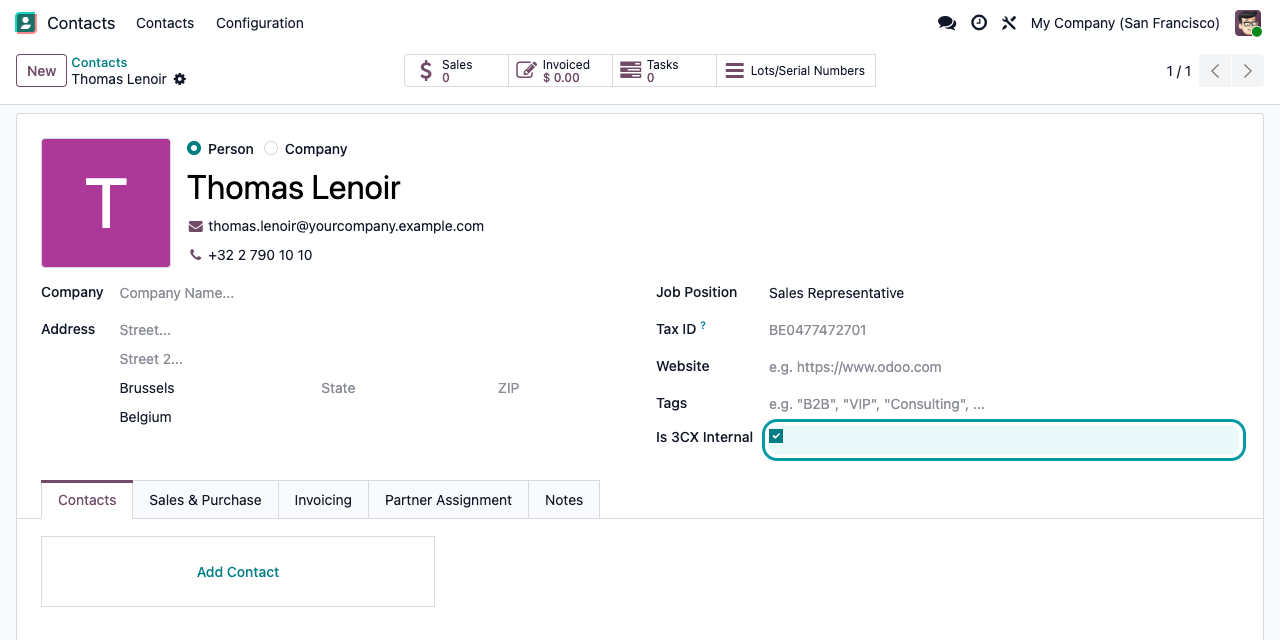Click the phone icon beside the number
The image size is (1280, 640).
tap(196, 255)
